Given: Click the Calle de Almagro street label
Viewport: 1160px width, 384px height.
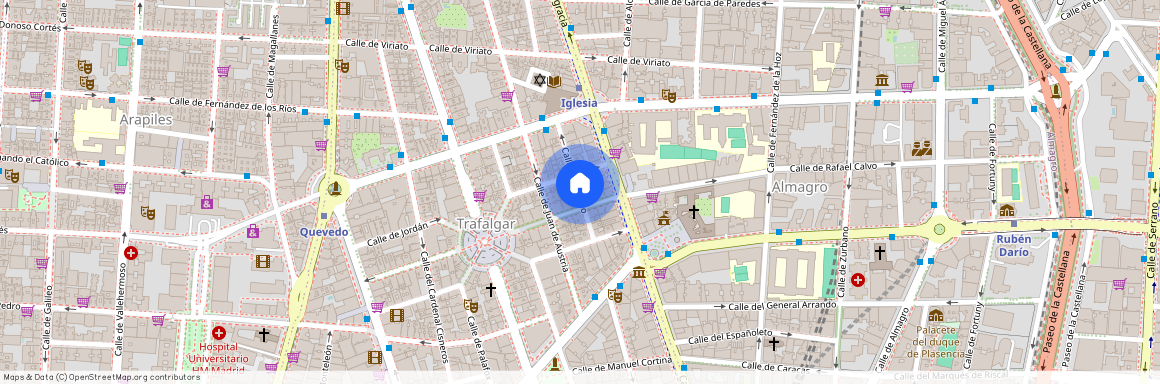Looking at the screenshot, I should pyautogui.click(x=891, y=339).
